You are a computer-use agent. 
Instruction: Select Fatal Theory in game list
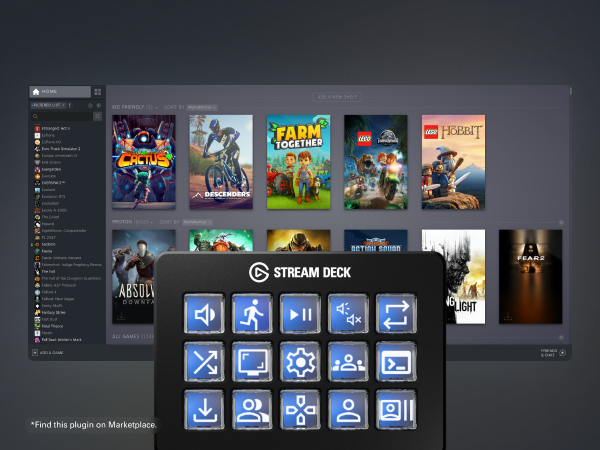(x=52, y=326)
